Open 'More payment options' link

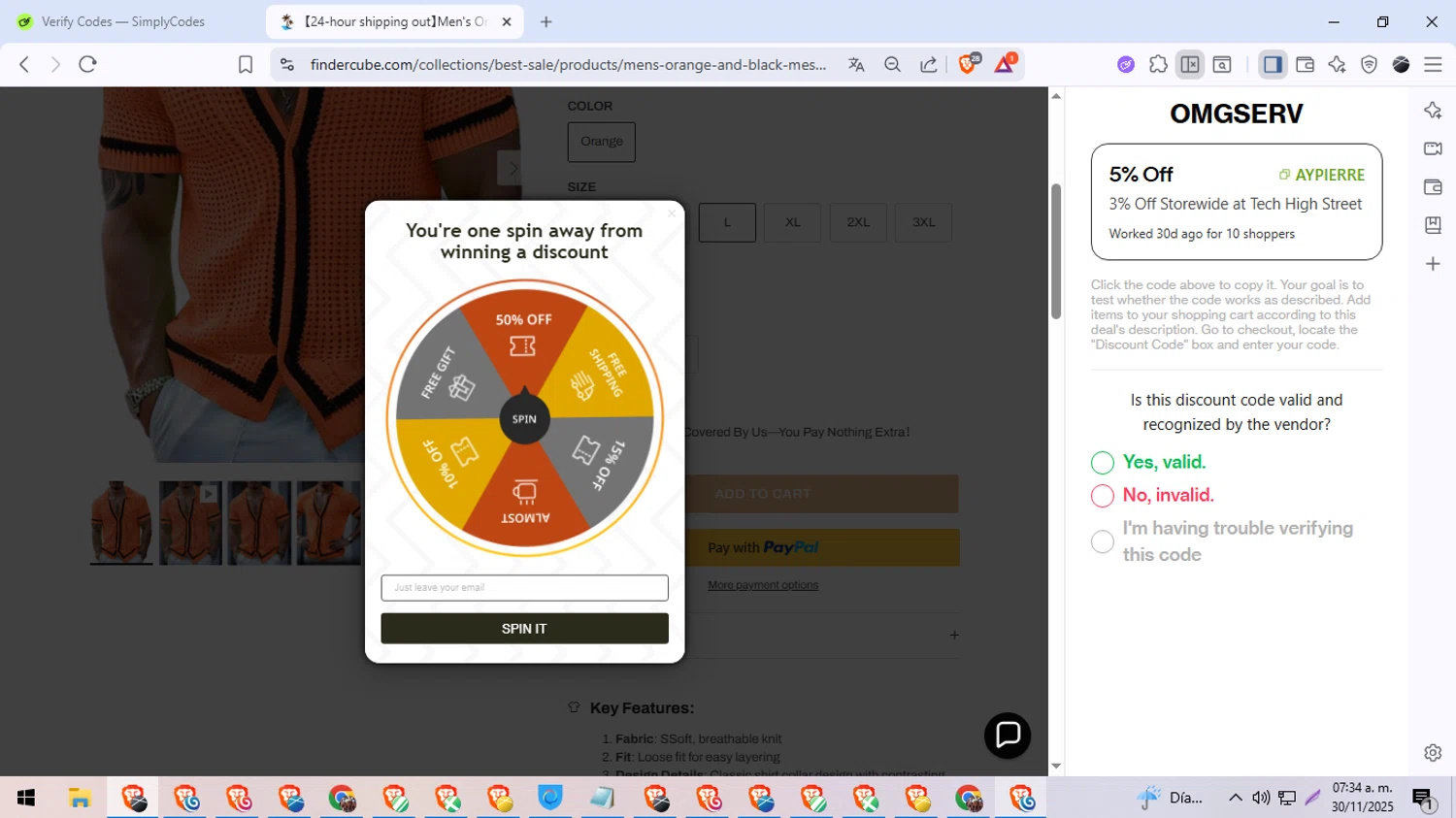coord(763,585)
